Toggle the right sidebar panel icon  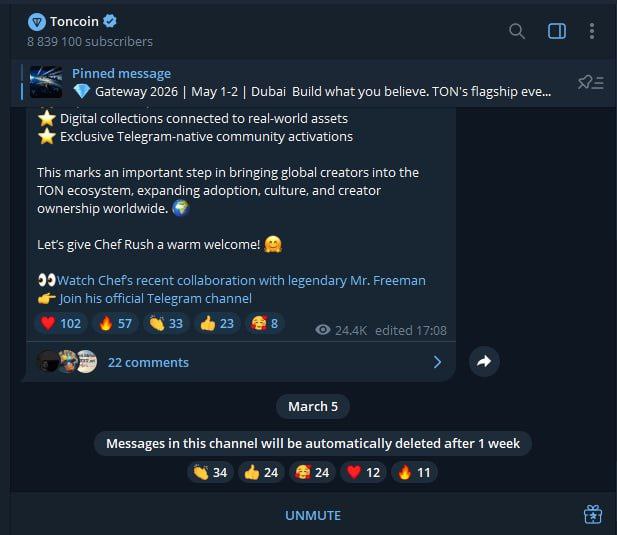pyautogui.click(x=557, y=31)
